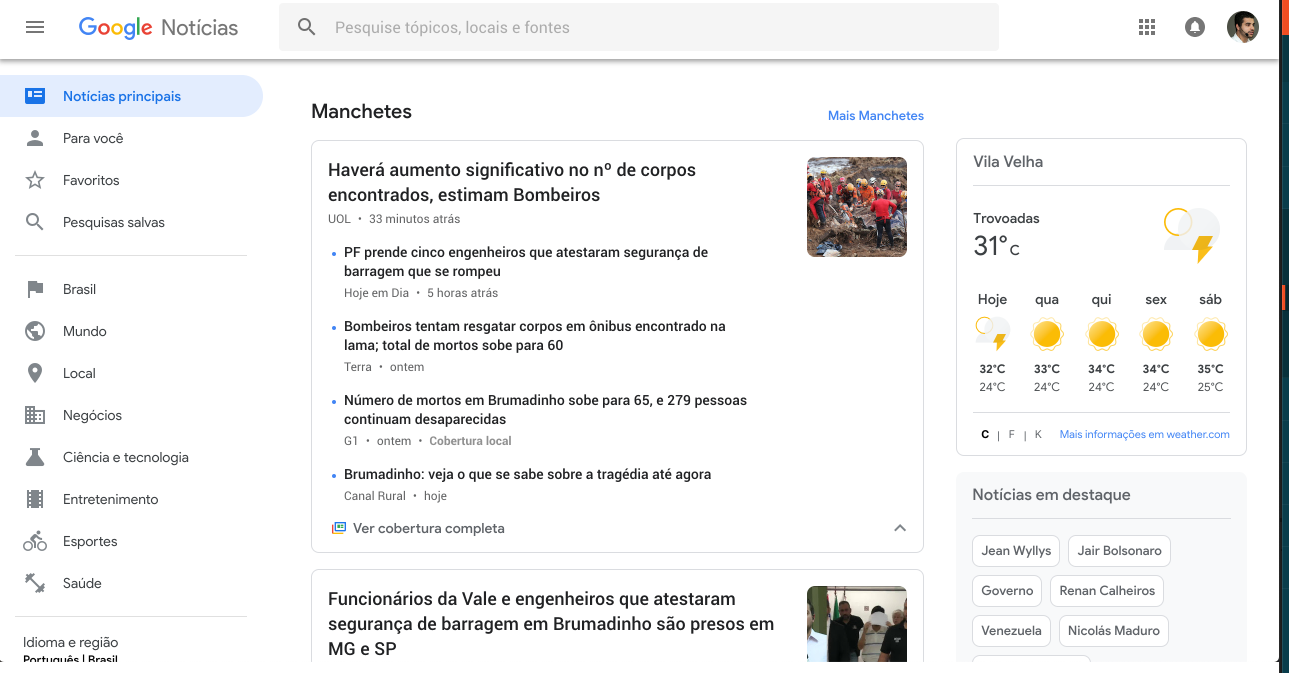Click the Mundo globe icon
The width and height of the screenshot is (1289, 673).
[35, 331]
